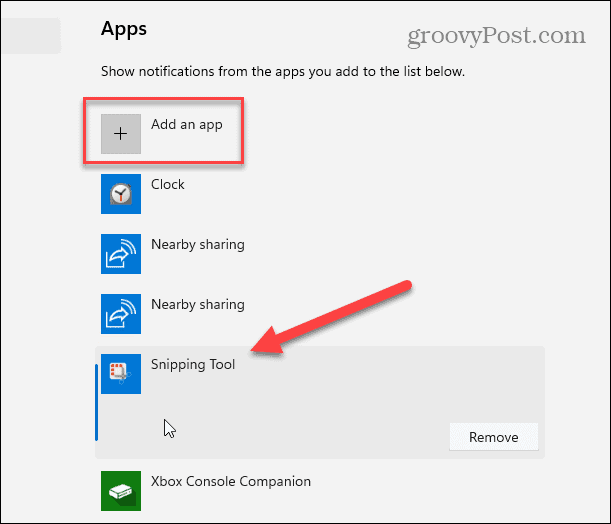Choose the Snipping Tool label text
611x524 pixels.
pos(193,365)
